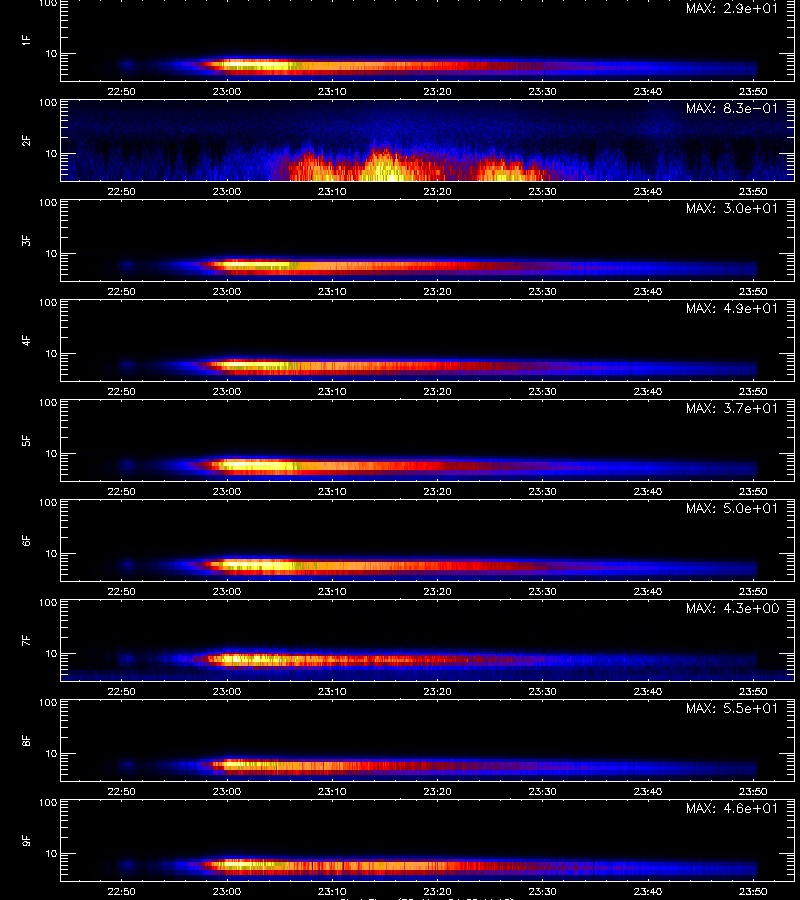Click 22:50 tick label under 7F panel

pyautogui.click(x=122, y=691)
